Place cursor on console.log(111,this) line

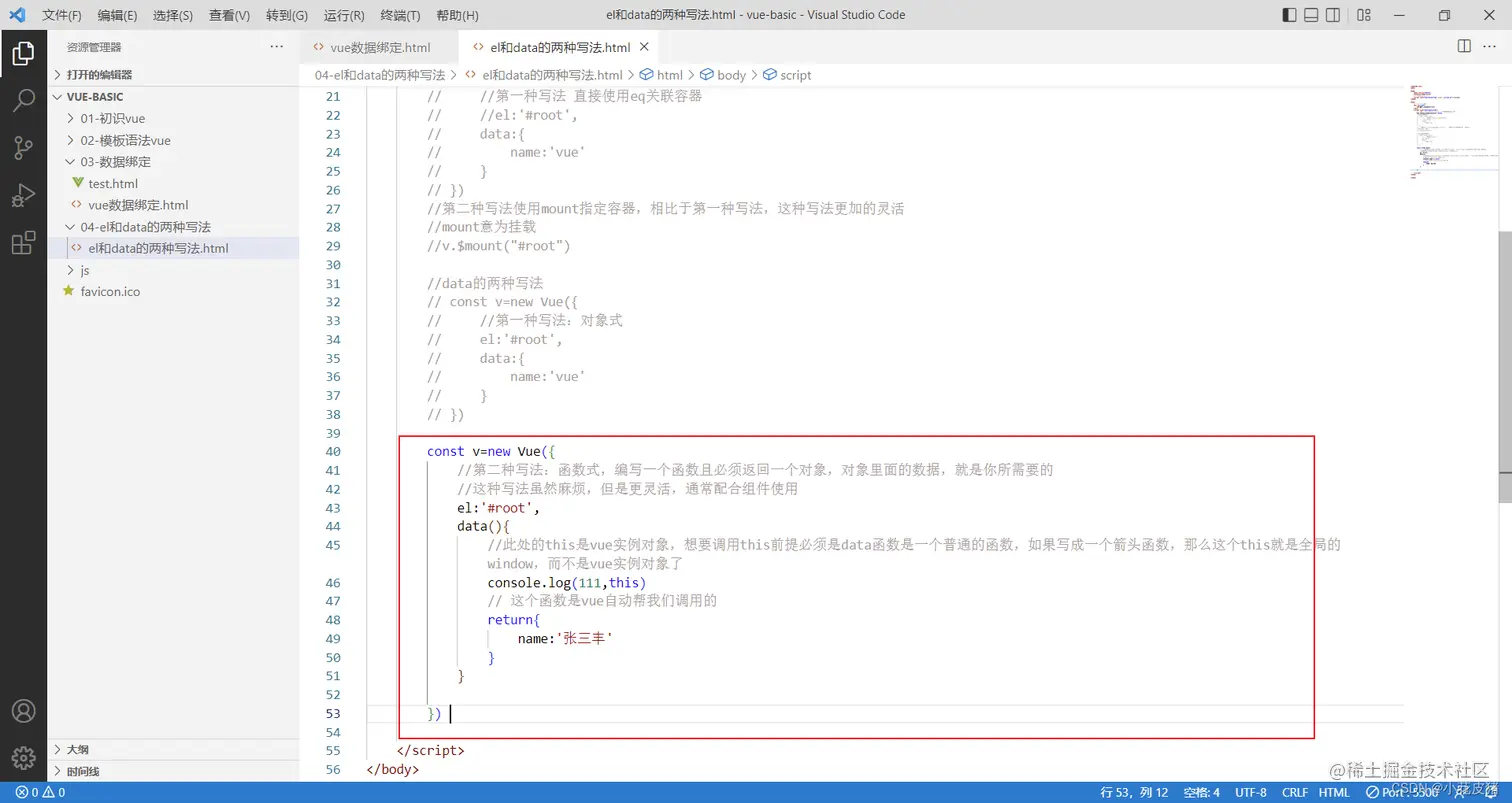(566, 582)
